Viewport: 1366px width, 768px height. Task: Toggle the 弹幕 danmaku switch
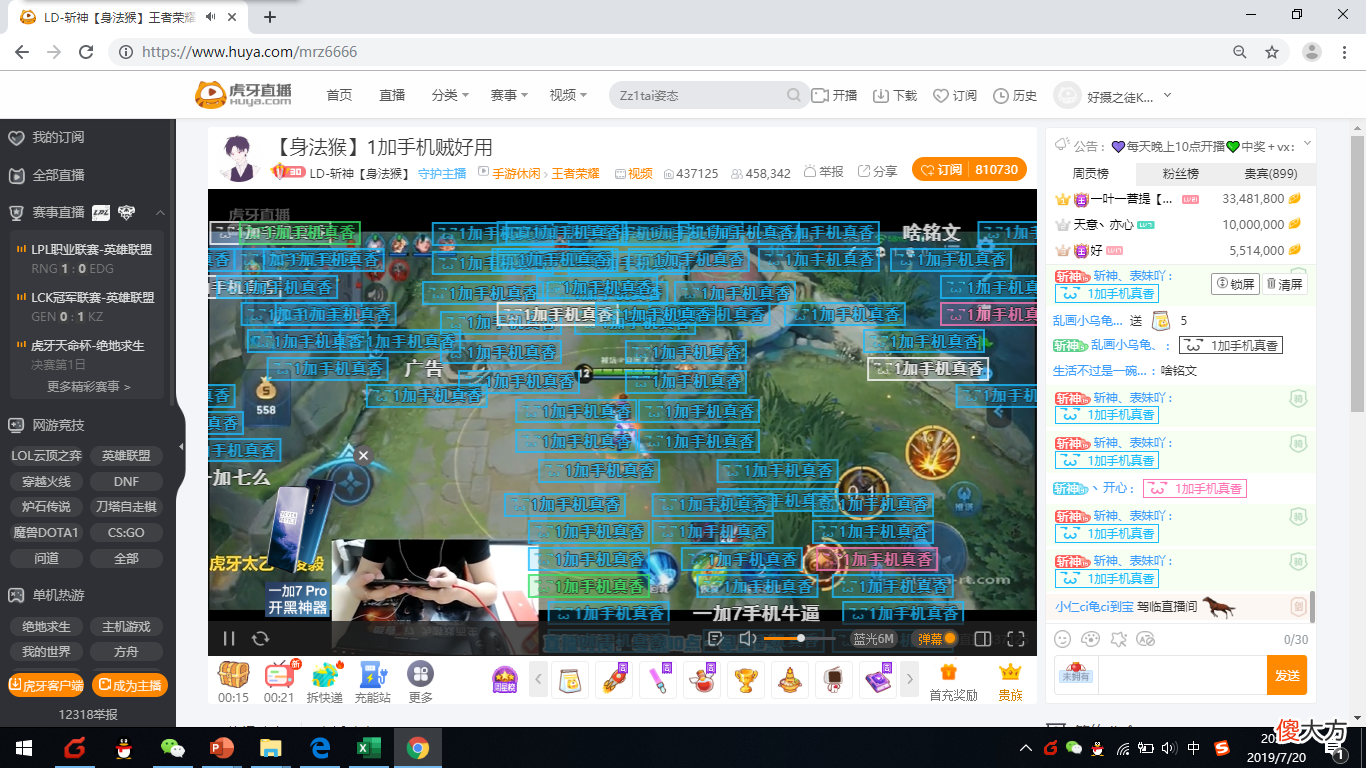coord(937,639)
